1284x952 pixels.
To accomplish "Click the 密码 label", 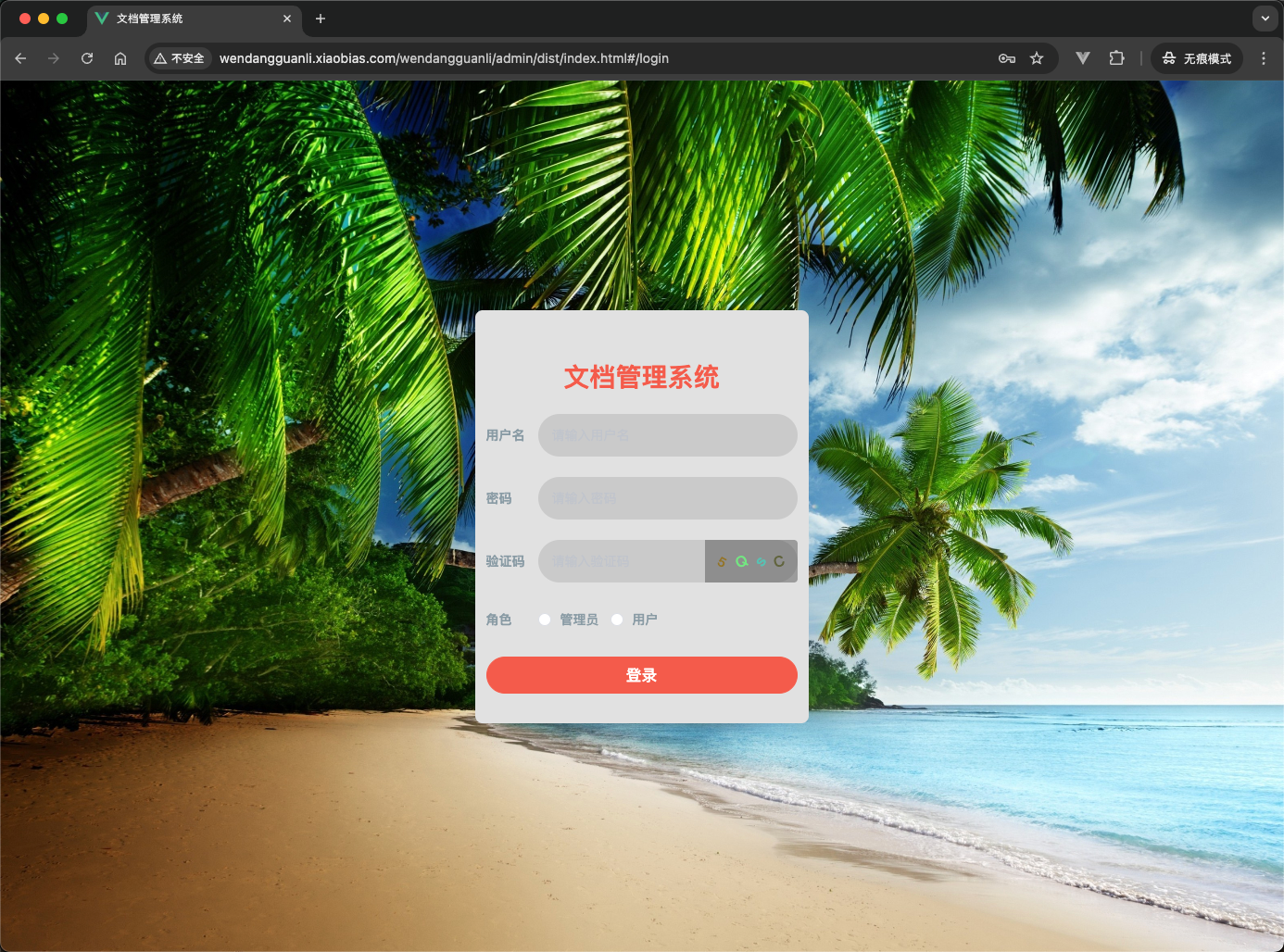I will [x=498, y=498].
